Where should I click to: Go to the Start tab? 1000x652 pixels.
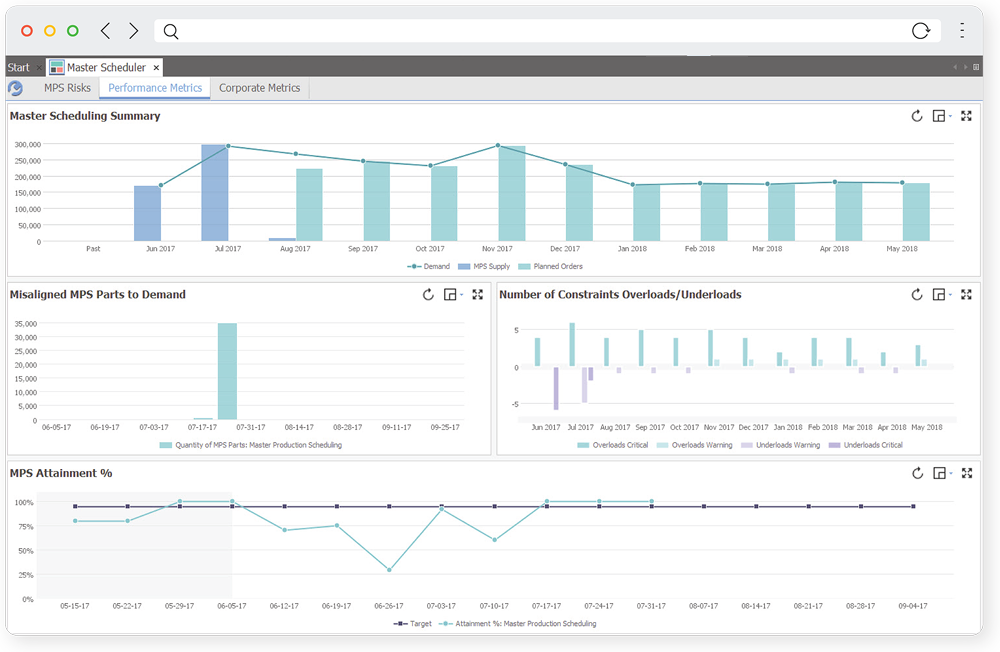[18, 67]
